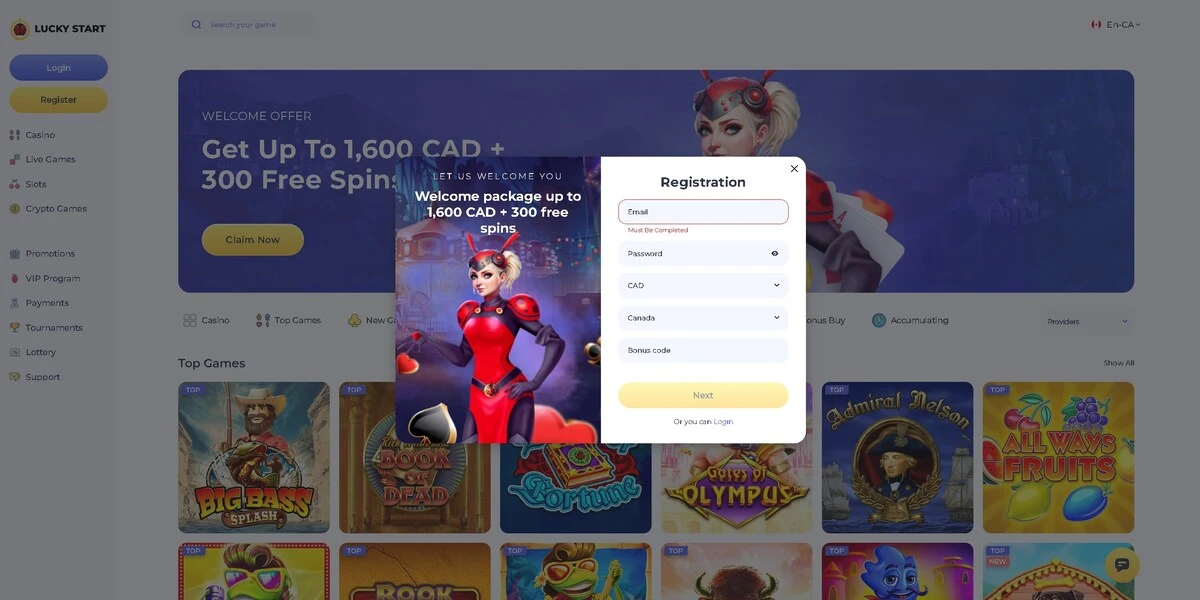This screenshot has height=600, width=1200.
Task: Open the VIP Program sidebar icon
Action: click(x=15, y=278)
